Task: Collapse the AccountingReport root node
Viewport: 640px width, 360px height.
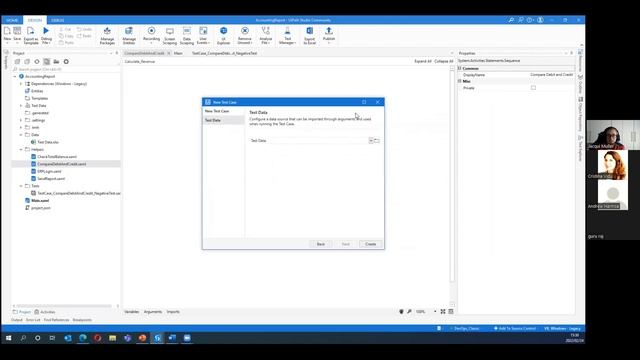Action: tap(15, 76)
